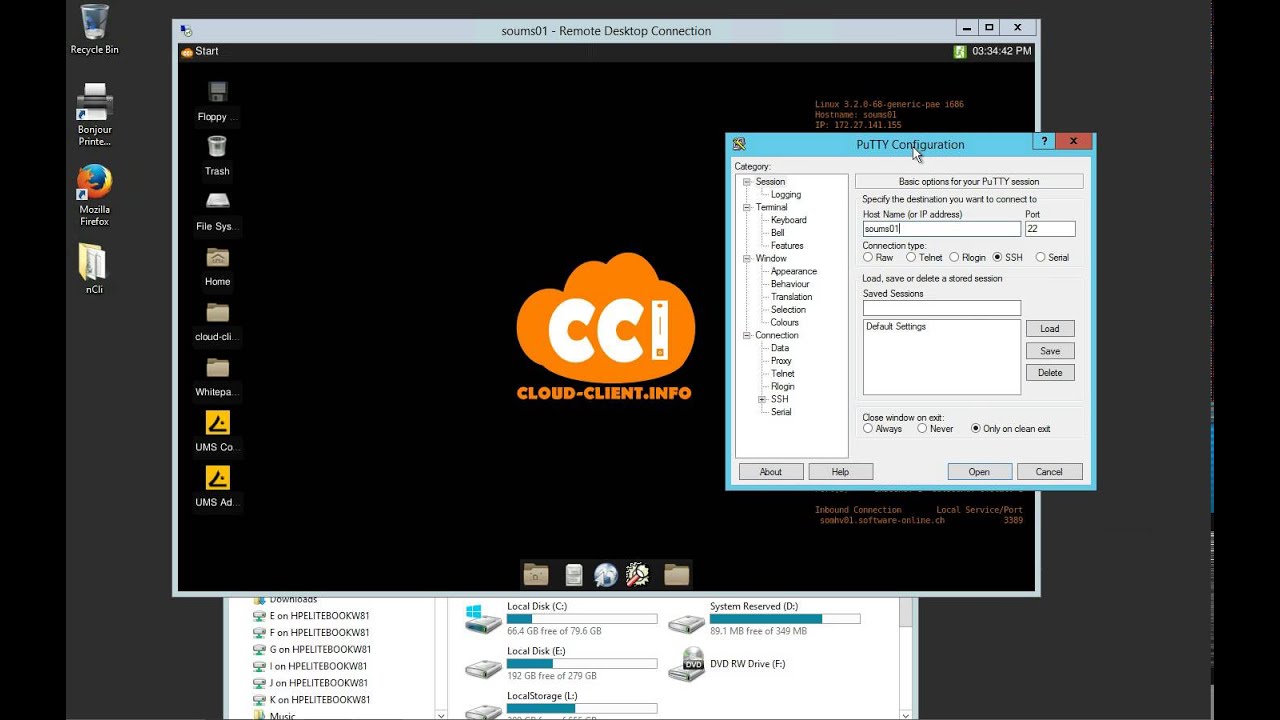Click the About button in PuTTY
Viewport: 1280px width, 720px height.
(x=771, y=472)
